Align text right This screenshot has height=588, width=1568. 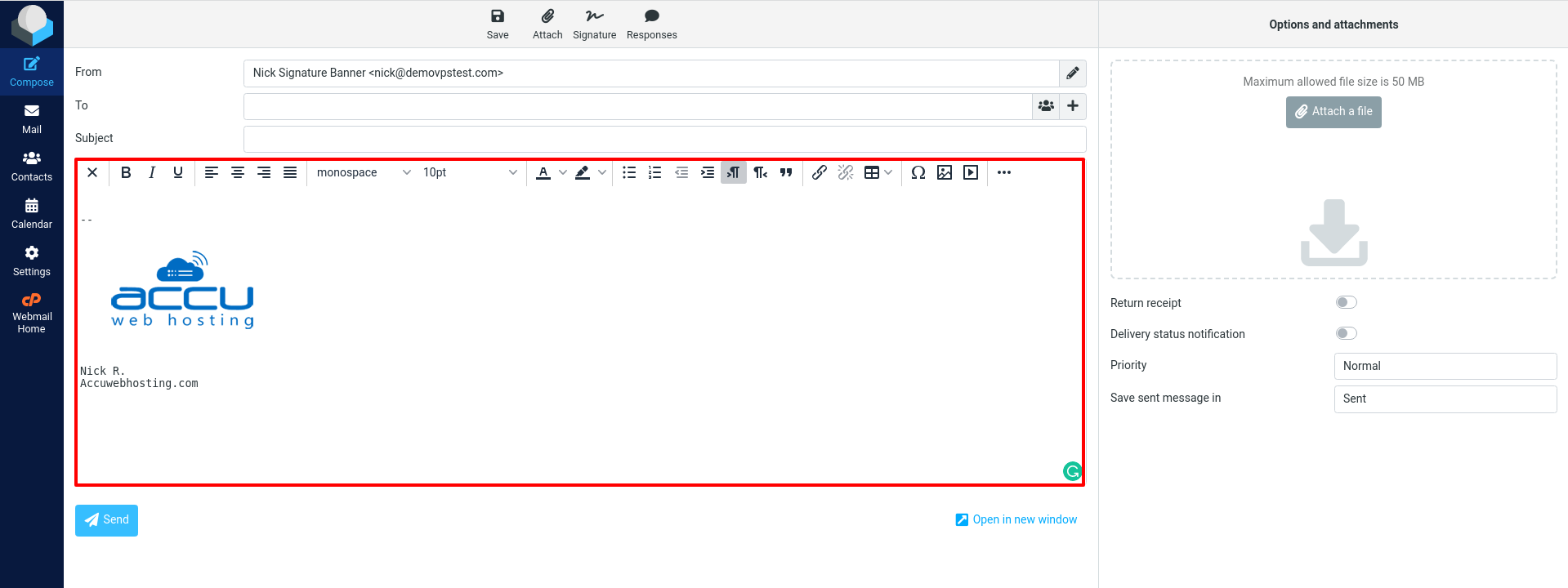click(x=264, y=172)
